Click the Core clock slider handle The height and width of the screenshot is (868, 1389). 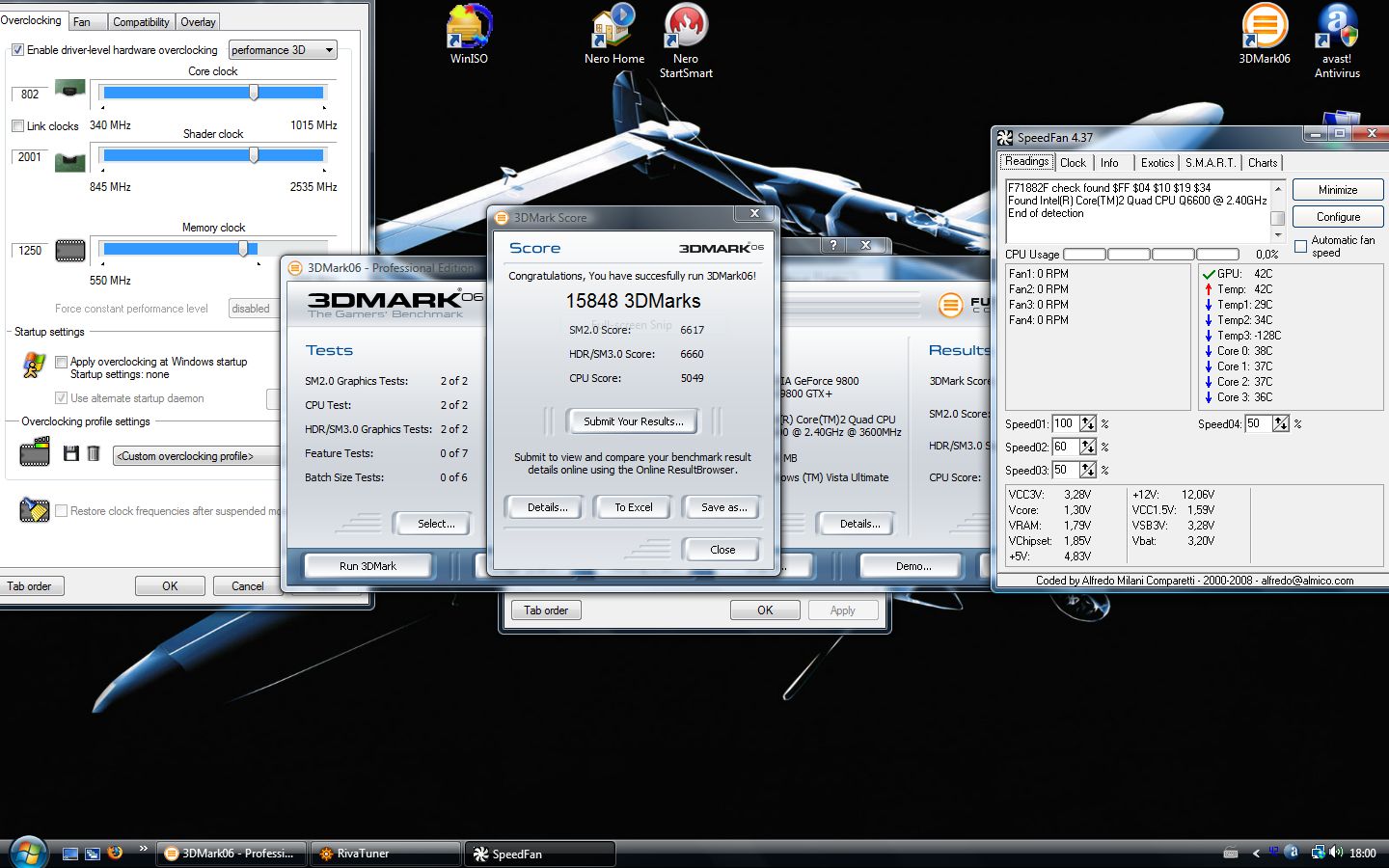(x=254, y=93)
